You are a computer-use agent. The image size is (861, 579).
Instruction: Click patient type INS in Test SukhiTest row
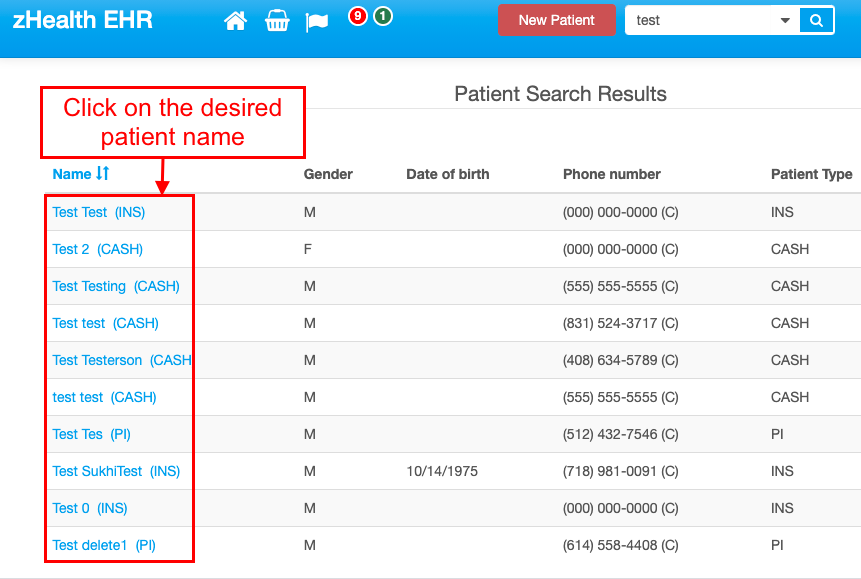[782, 471]
